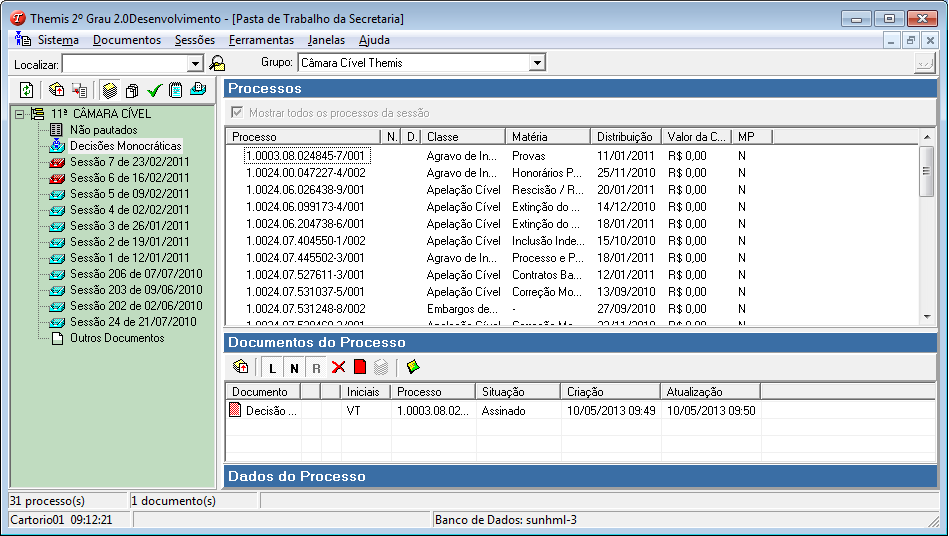The width and height of the screenshot is (949, 536).
Task: Open the Grupo dropdown arrow
Action: tap(537, 62)
